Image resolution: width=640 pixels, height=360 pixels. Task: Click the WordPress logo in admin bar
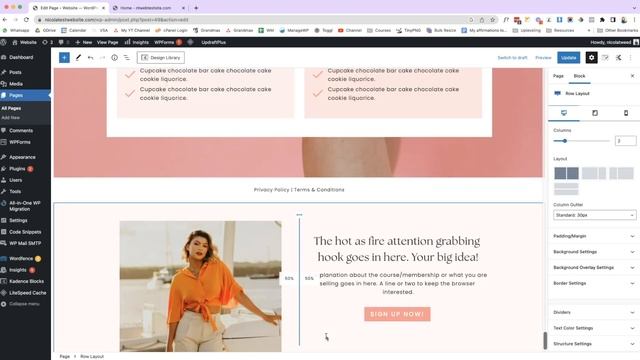point(4,42)
